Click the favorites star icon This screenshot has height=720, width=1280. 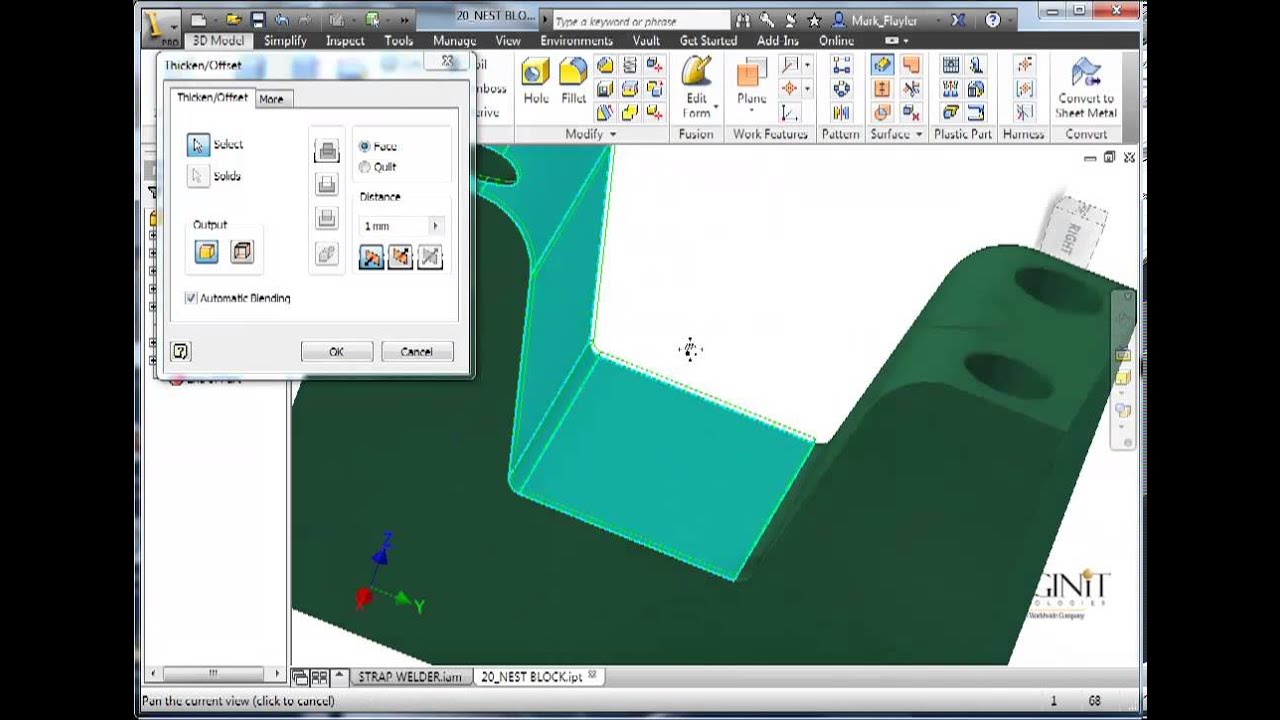814,19
